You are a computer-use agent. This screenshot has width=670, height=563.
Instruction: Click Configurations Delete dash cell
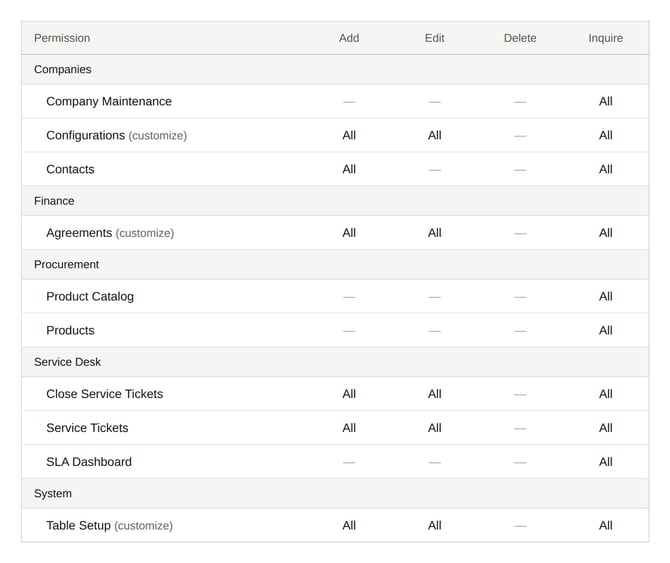click(520, 136)
